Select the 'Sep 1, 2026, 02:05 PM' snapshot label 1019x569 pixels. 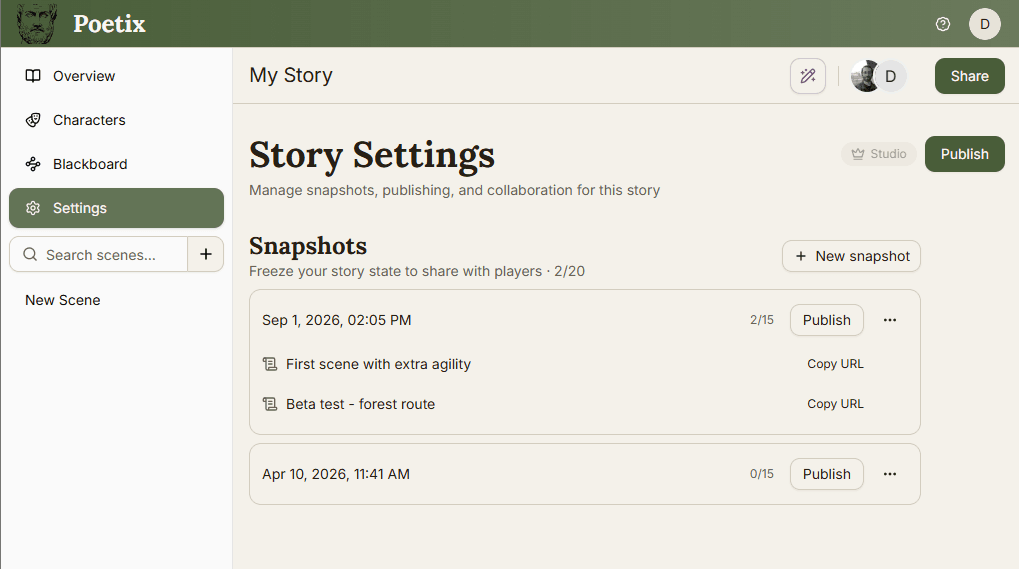tap(337, 320)
